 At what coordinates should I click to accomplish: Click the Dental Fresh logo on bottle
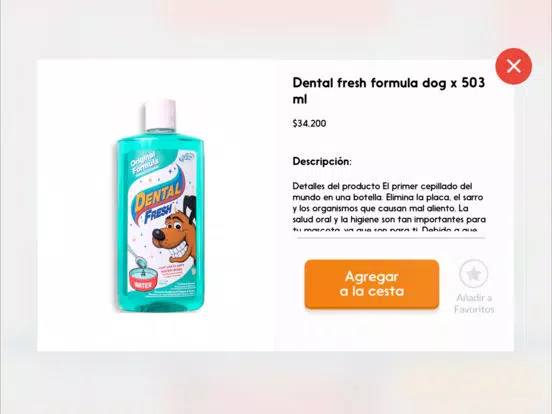coord(157,203)
